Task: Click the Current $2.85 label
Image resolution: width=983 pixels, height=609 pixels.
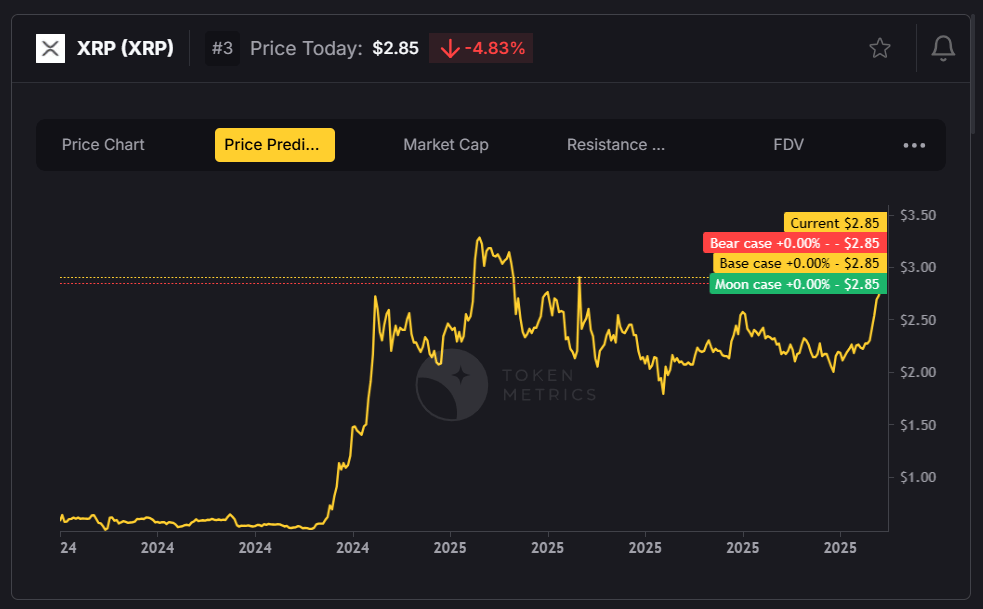Action: pos(834,222)
